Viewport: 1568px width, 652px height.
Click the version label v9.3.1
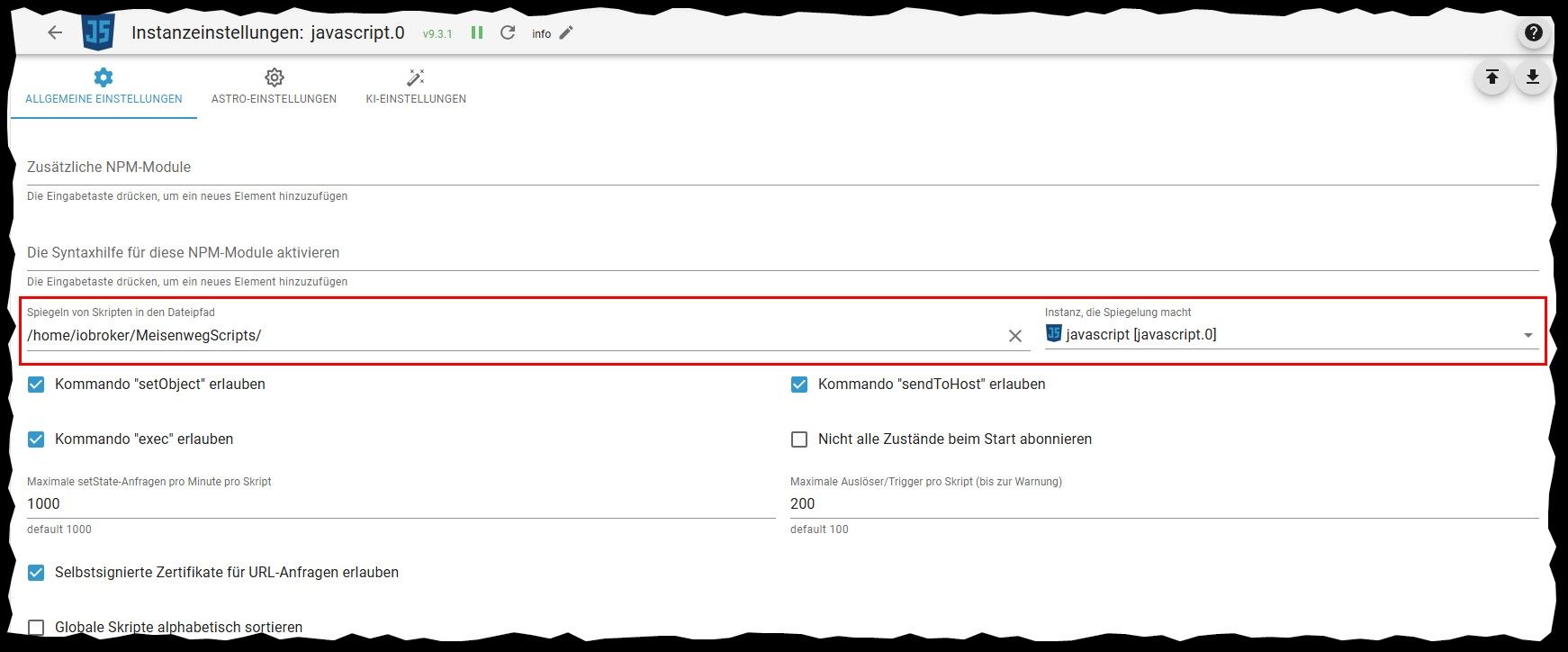pos(437,33)
